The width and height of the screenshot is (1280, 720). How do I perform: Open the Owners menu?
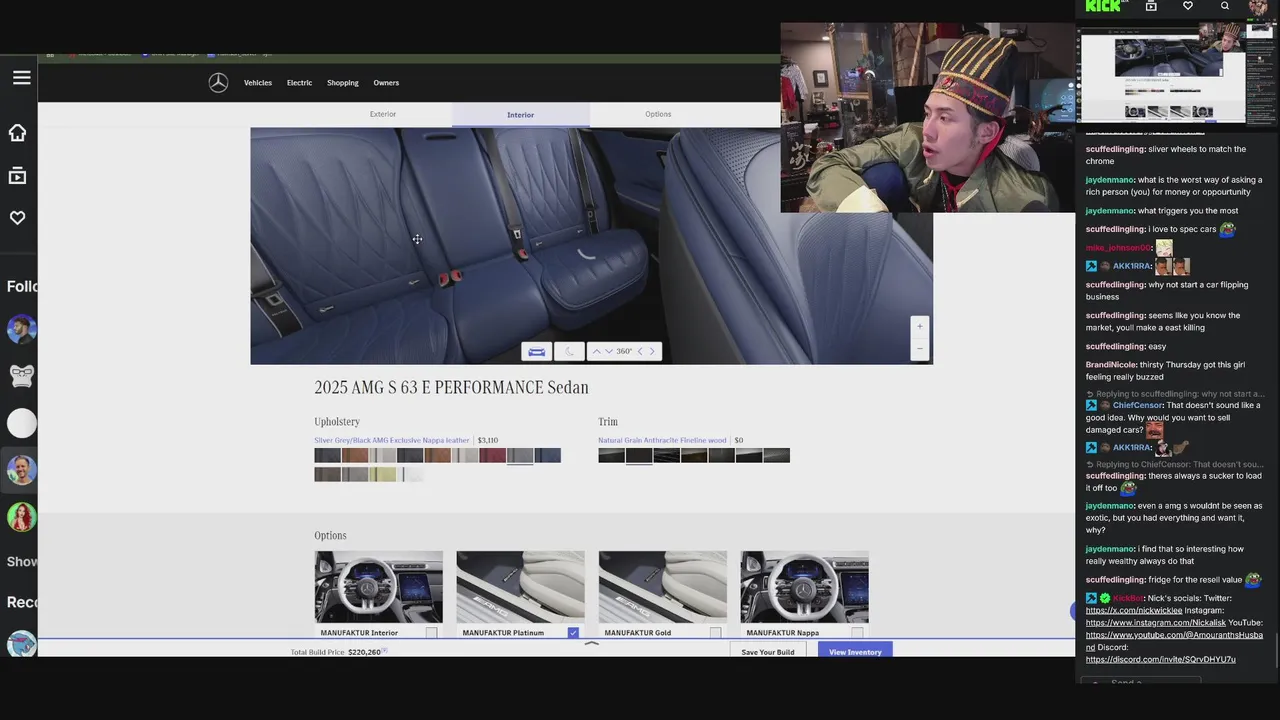coord(386,83)
